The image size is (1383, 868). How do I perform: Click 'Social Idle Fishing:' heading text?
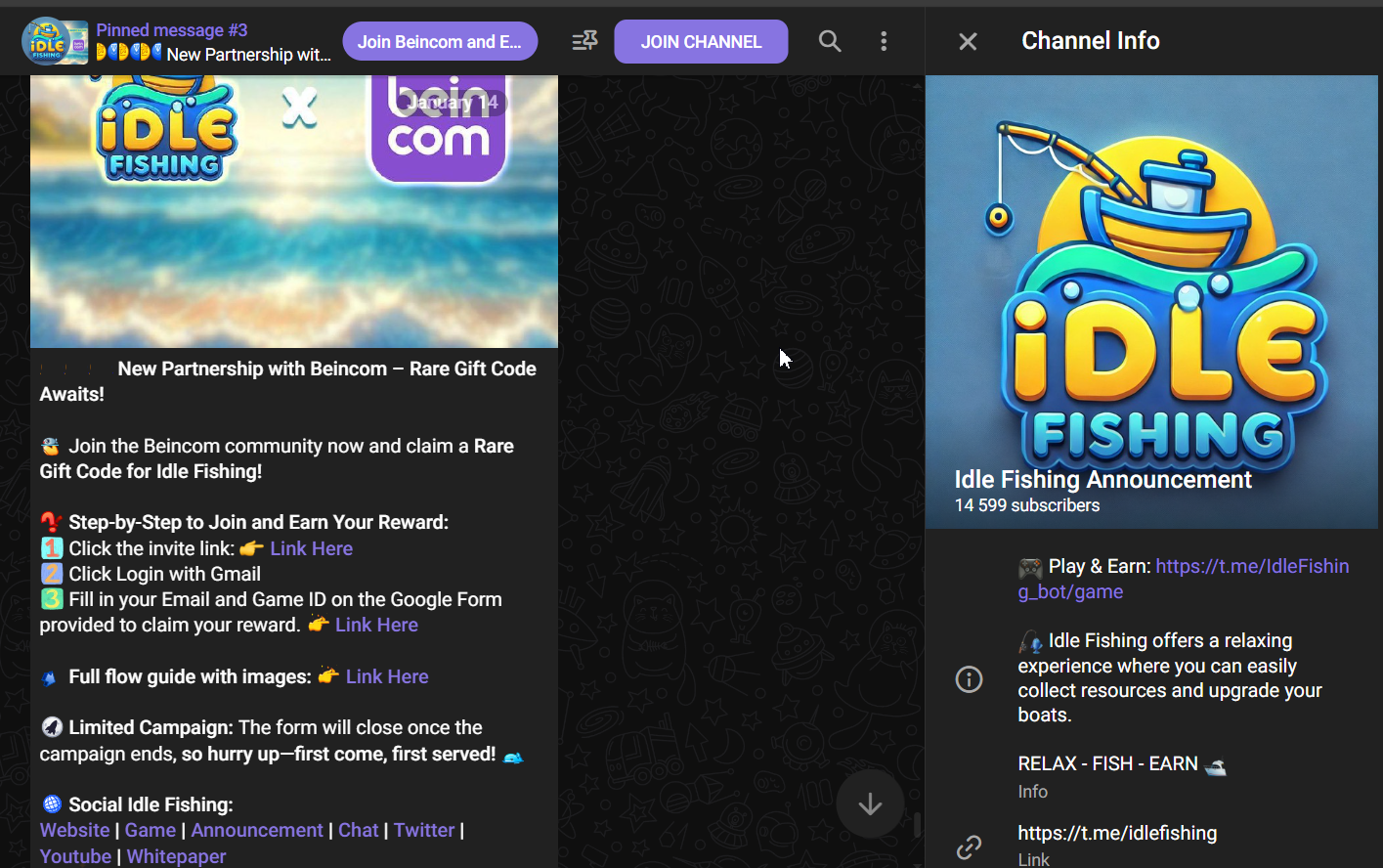click(x=151, y=804)
